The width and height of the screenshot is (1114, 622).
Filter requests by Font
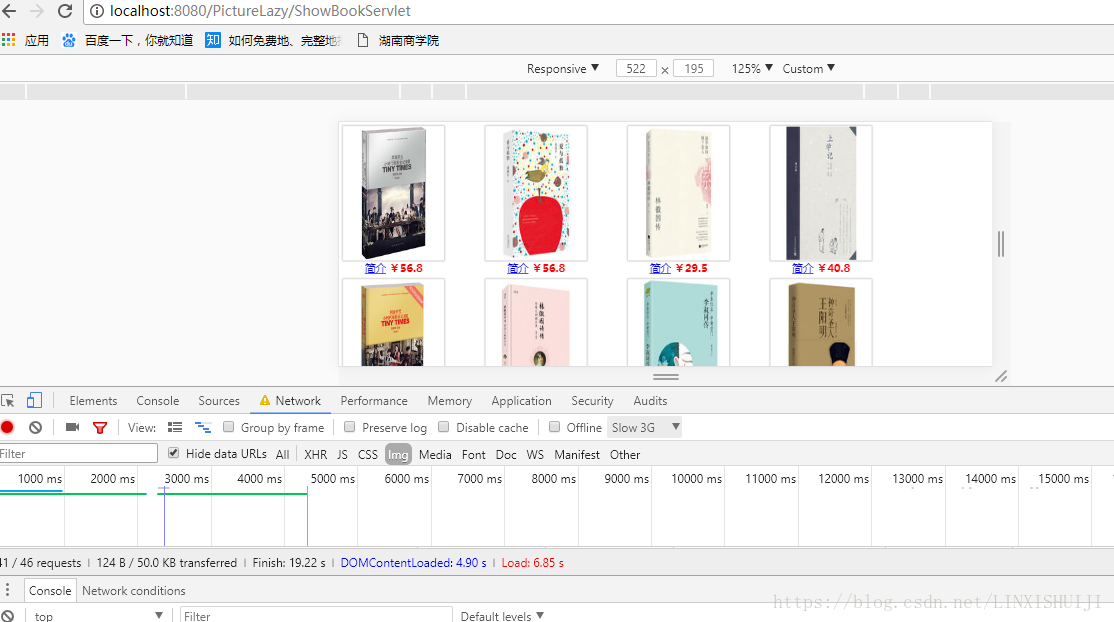pyautogui.click(x=473, y=454)
